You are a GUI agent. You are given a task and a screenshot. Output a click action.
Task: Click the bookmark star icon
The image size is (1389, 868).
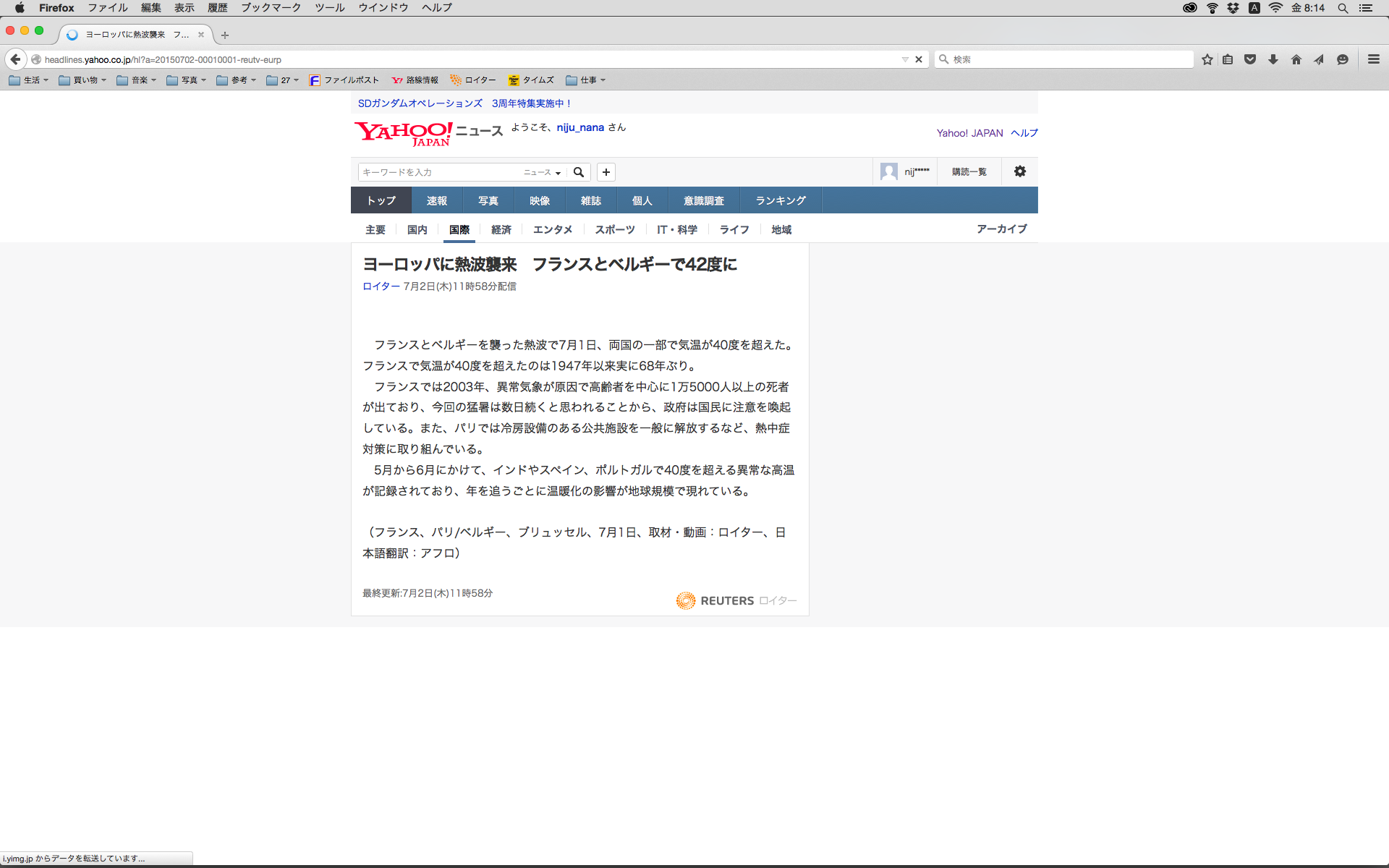click(x=1207, y=59)
